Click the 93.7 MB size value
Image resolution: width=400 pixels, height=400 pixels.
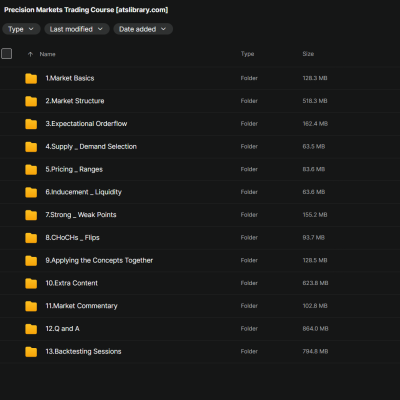314,238
